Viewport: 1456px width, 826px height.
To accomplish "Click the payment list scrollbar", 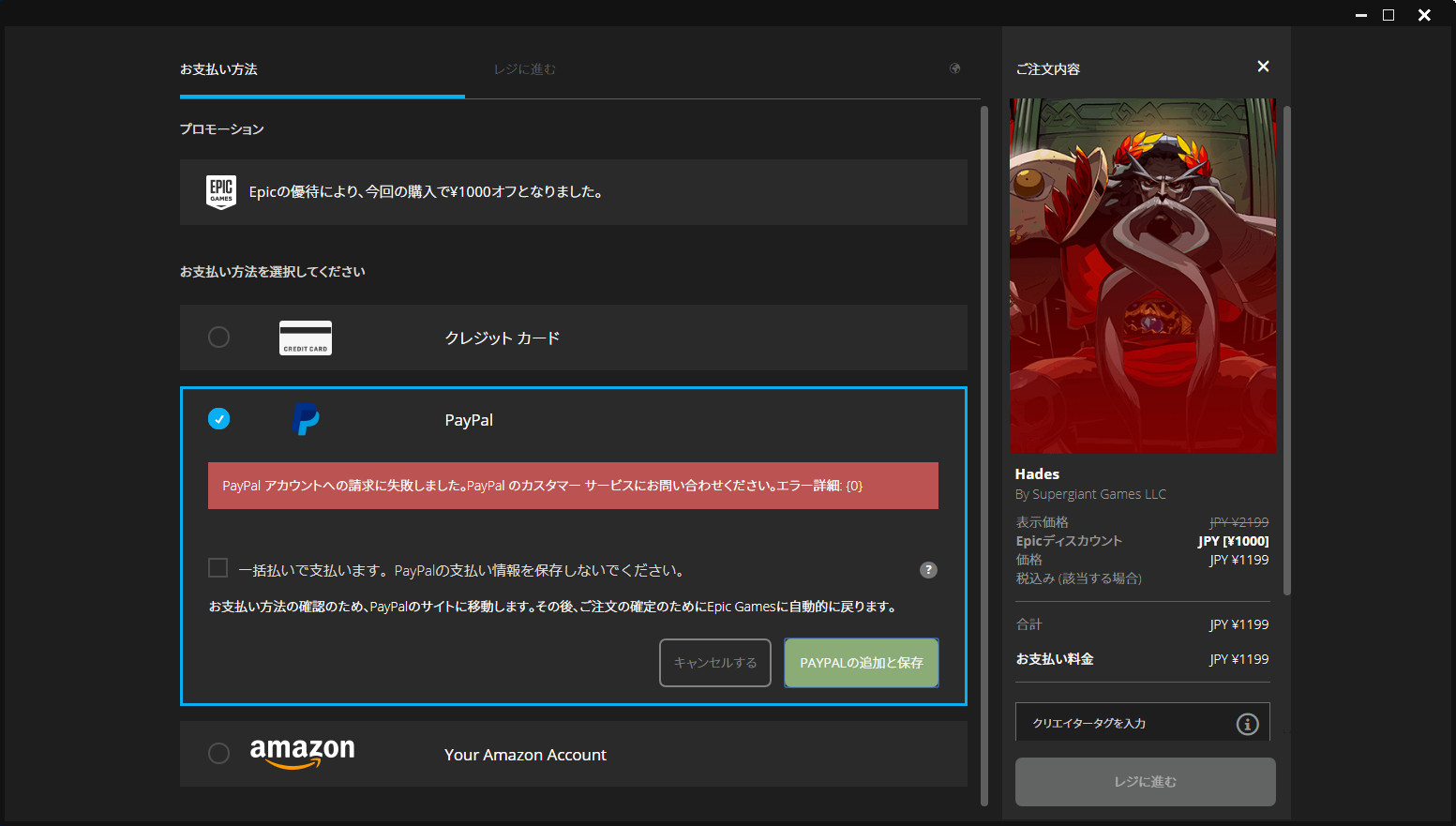I will (x=983, y=456).
